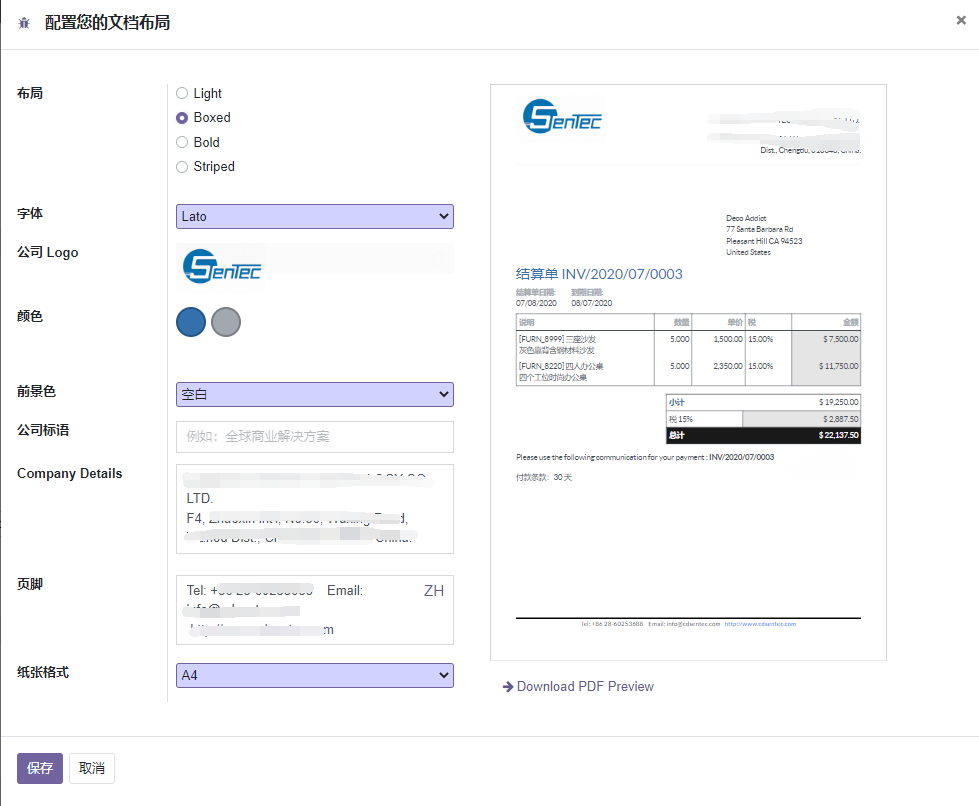Click the 纸张格式 field label
979x806 pixels.
point(43,672)
